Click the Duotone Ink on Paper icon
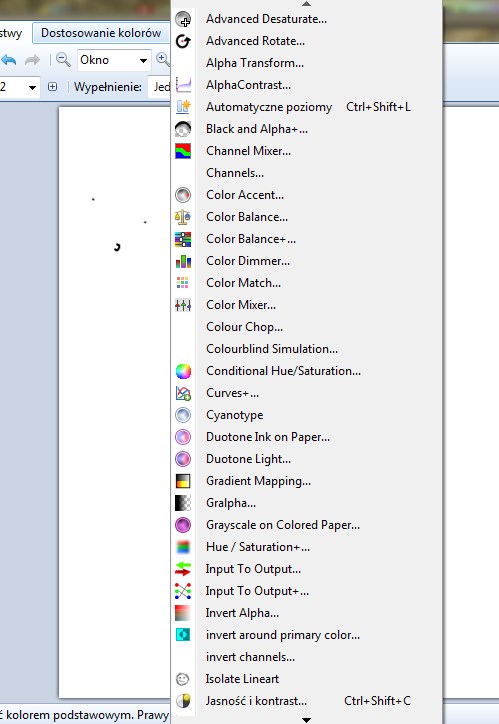The image size is (499, 724). click(x=183, y=437)
